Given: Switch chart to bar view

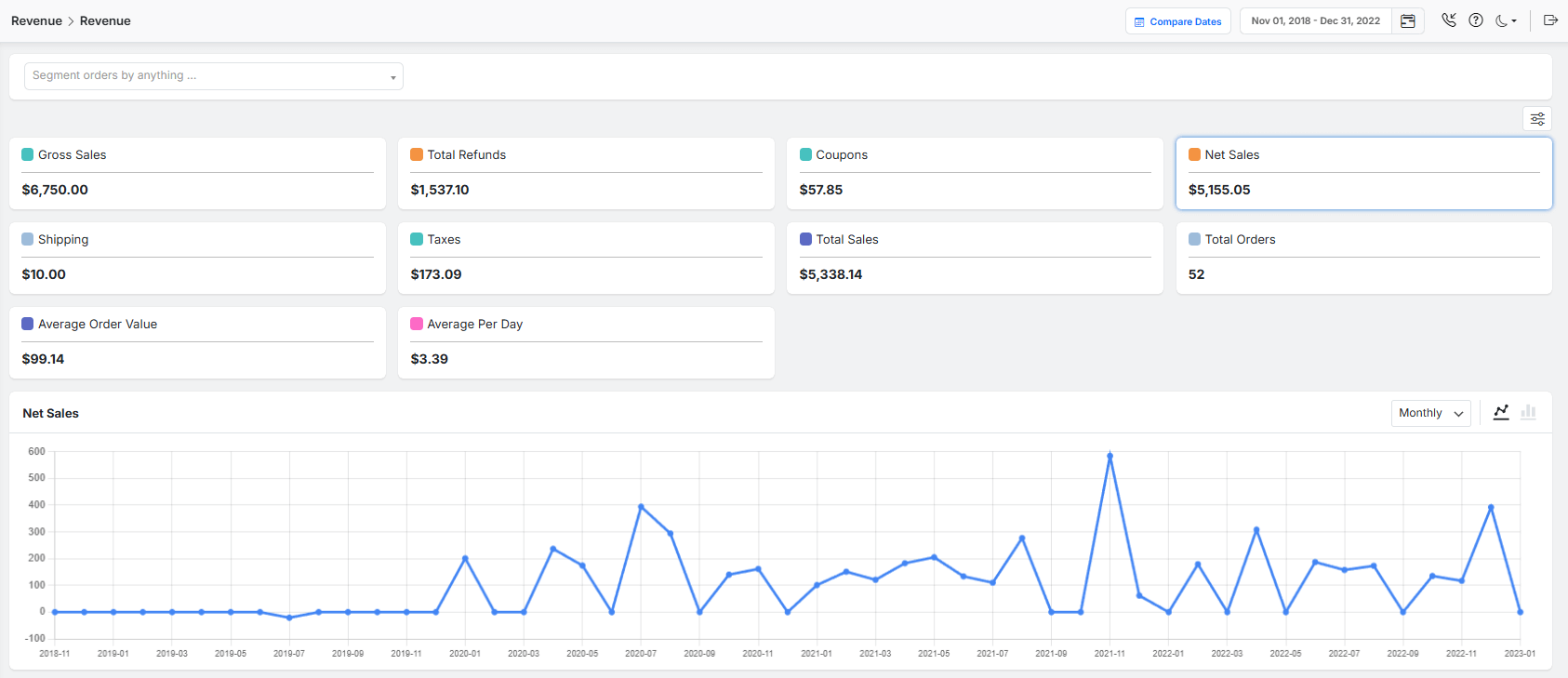Looking at the screenshot, I should 1528,412.
